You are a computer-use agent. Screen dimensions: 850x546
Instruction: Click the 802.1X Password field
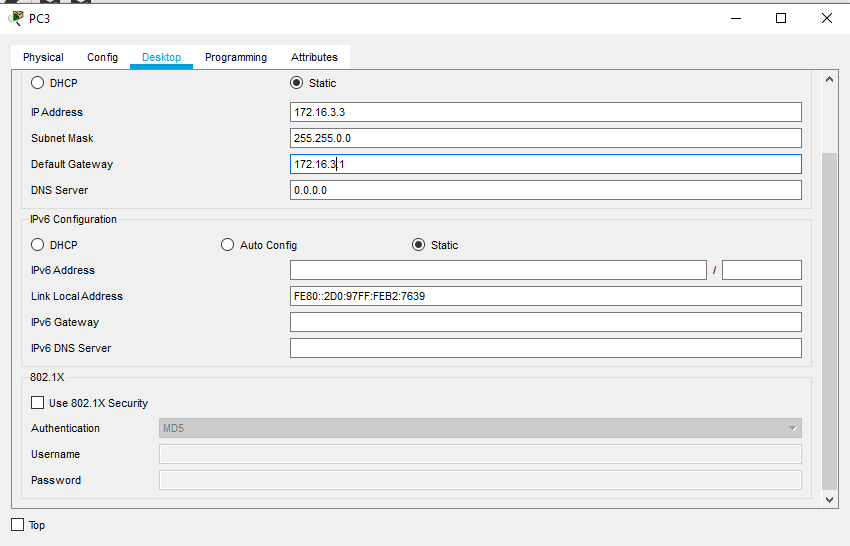pos(480,480)
